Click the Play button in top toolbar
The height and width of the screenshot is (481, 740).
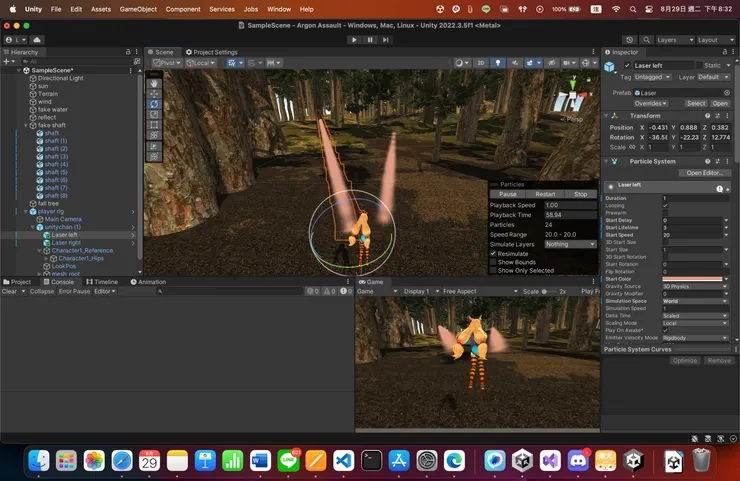[x=354, y=40]
